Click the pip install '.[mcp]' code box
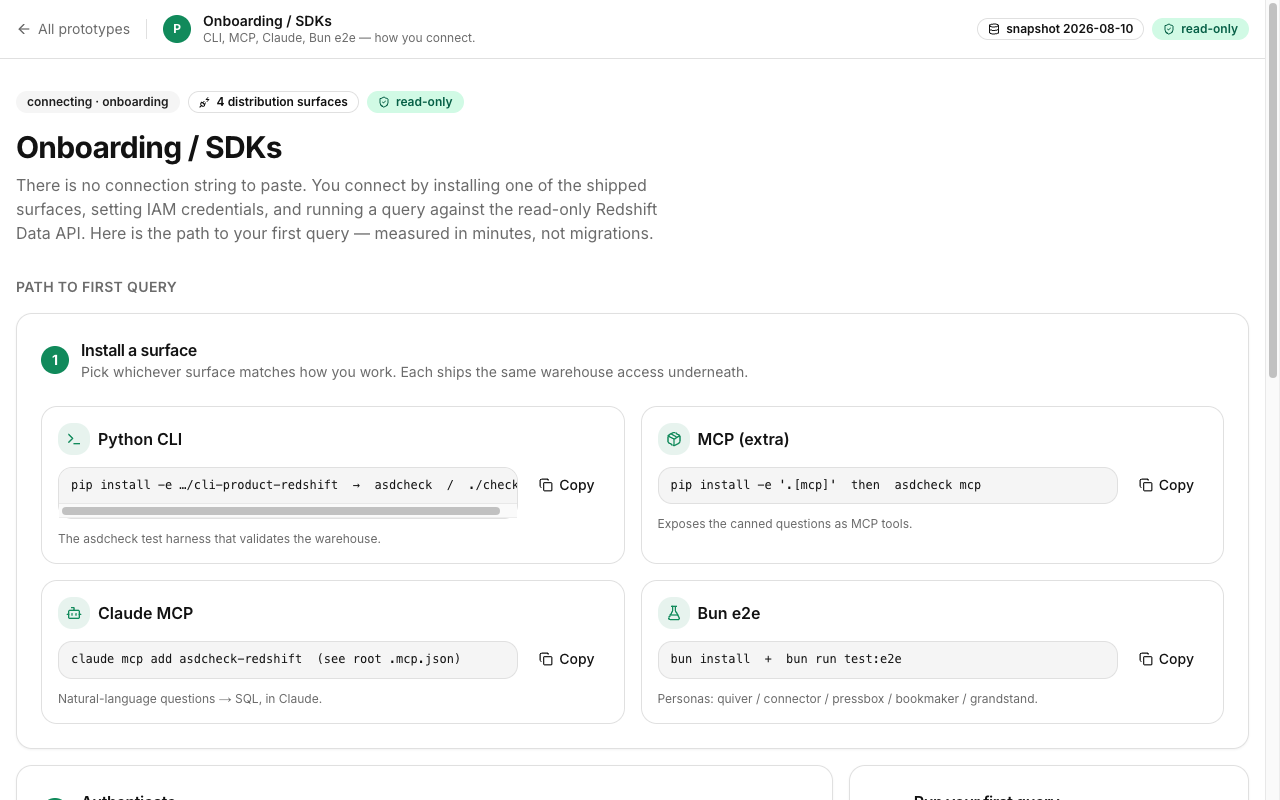This screenshot has height=800, width=1280. point(888,485)
